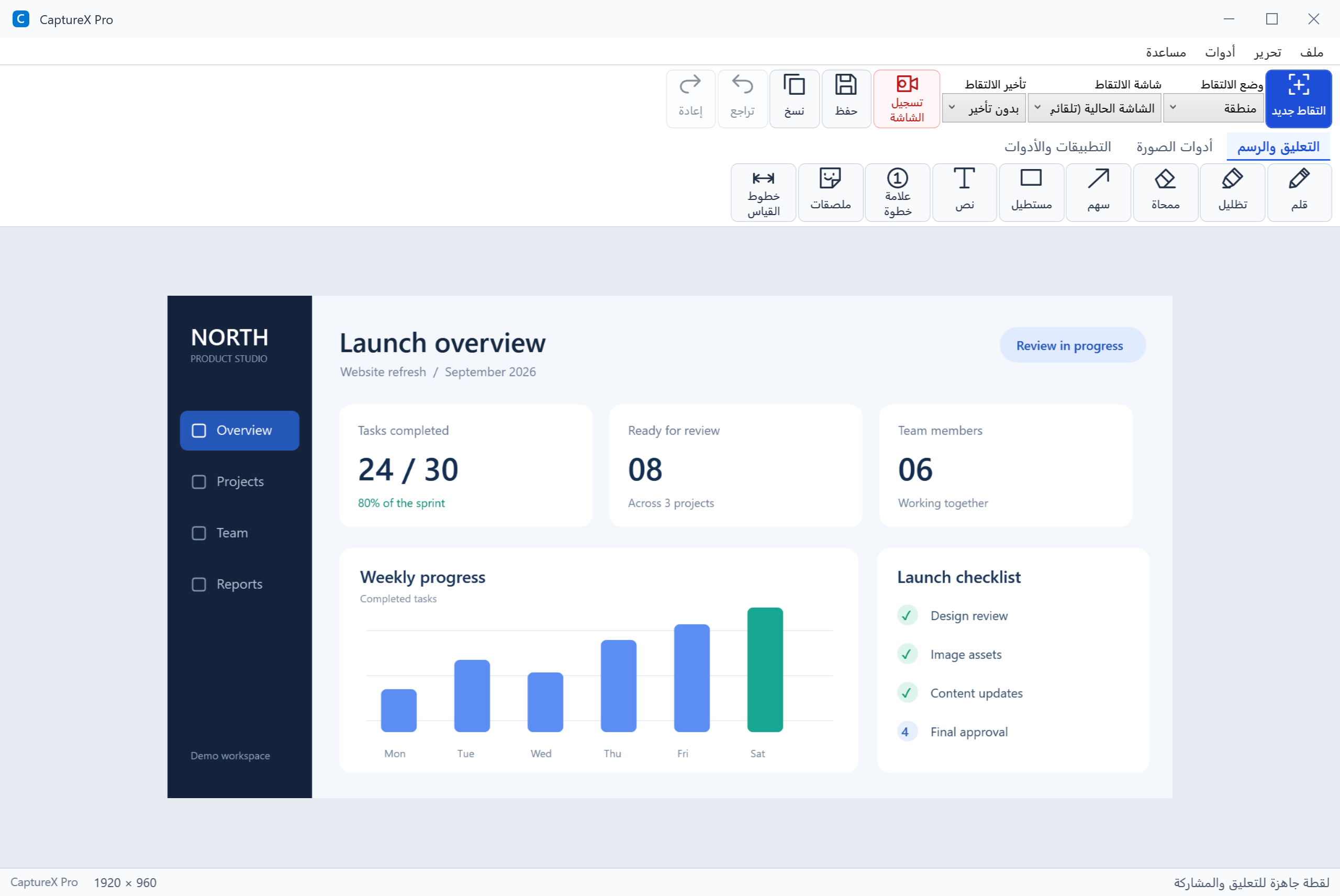The width and height of the screenshot is (1340, 896).
Task: Click the Design review check mark
Action: (907, 615)
